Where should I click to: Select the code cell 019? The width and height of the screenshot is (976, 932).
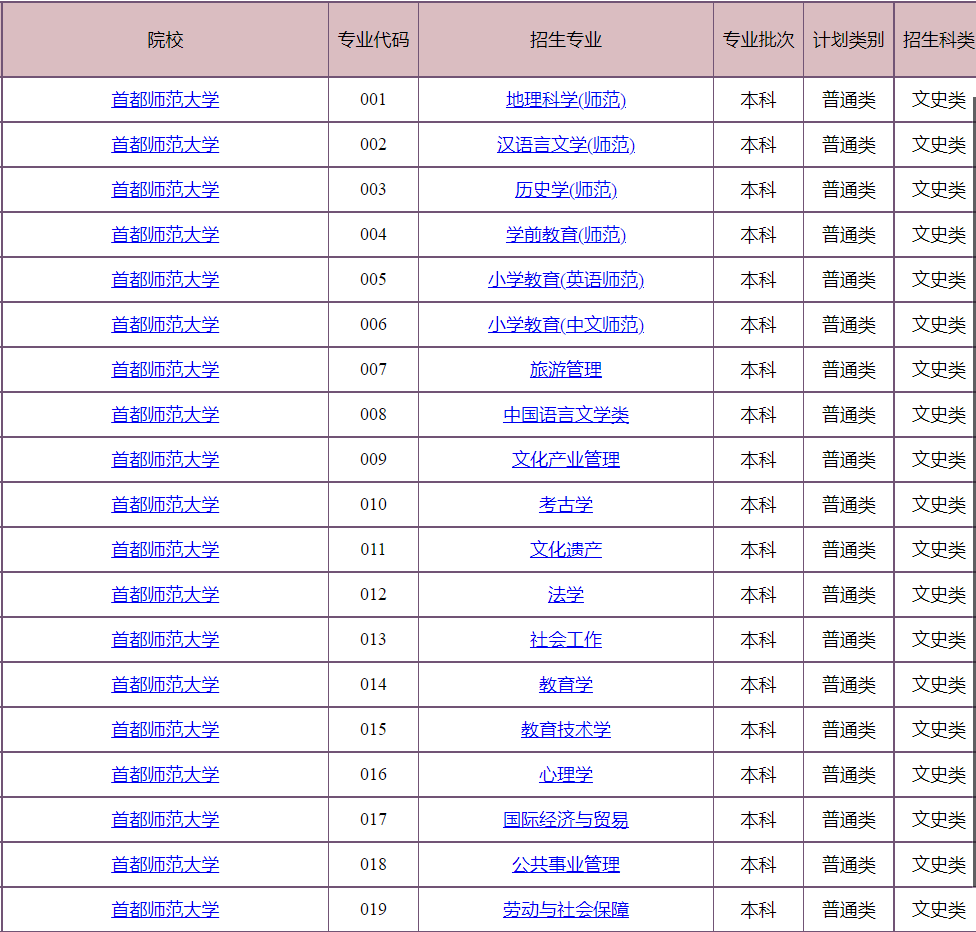coord(373,910)
